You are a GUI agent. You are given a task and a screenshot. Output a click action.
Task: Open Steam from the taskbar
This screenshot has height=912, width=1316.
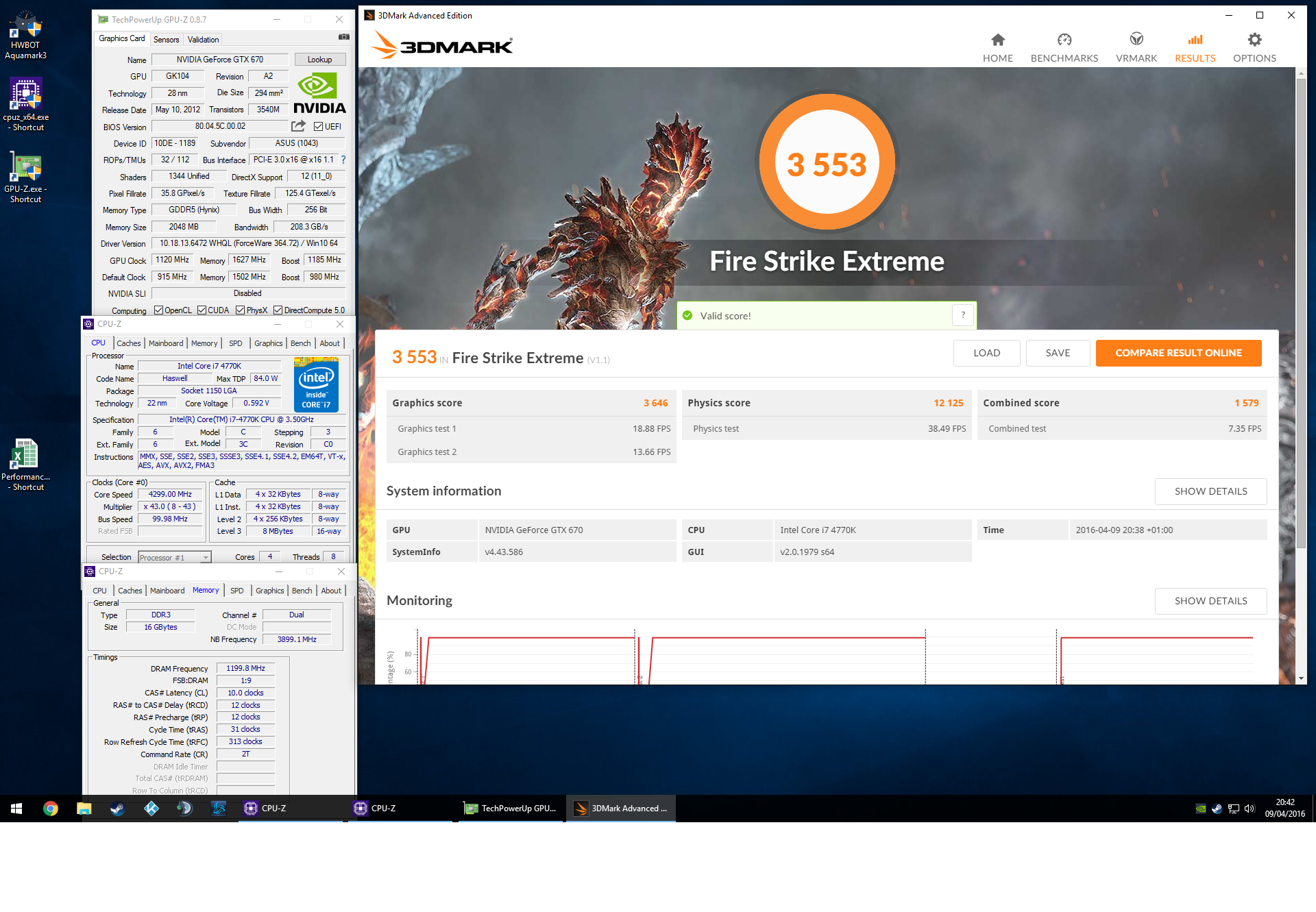pyautogui.click(x=117, y=809)
